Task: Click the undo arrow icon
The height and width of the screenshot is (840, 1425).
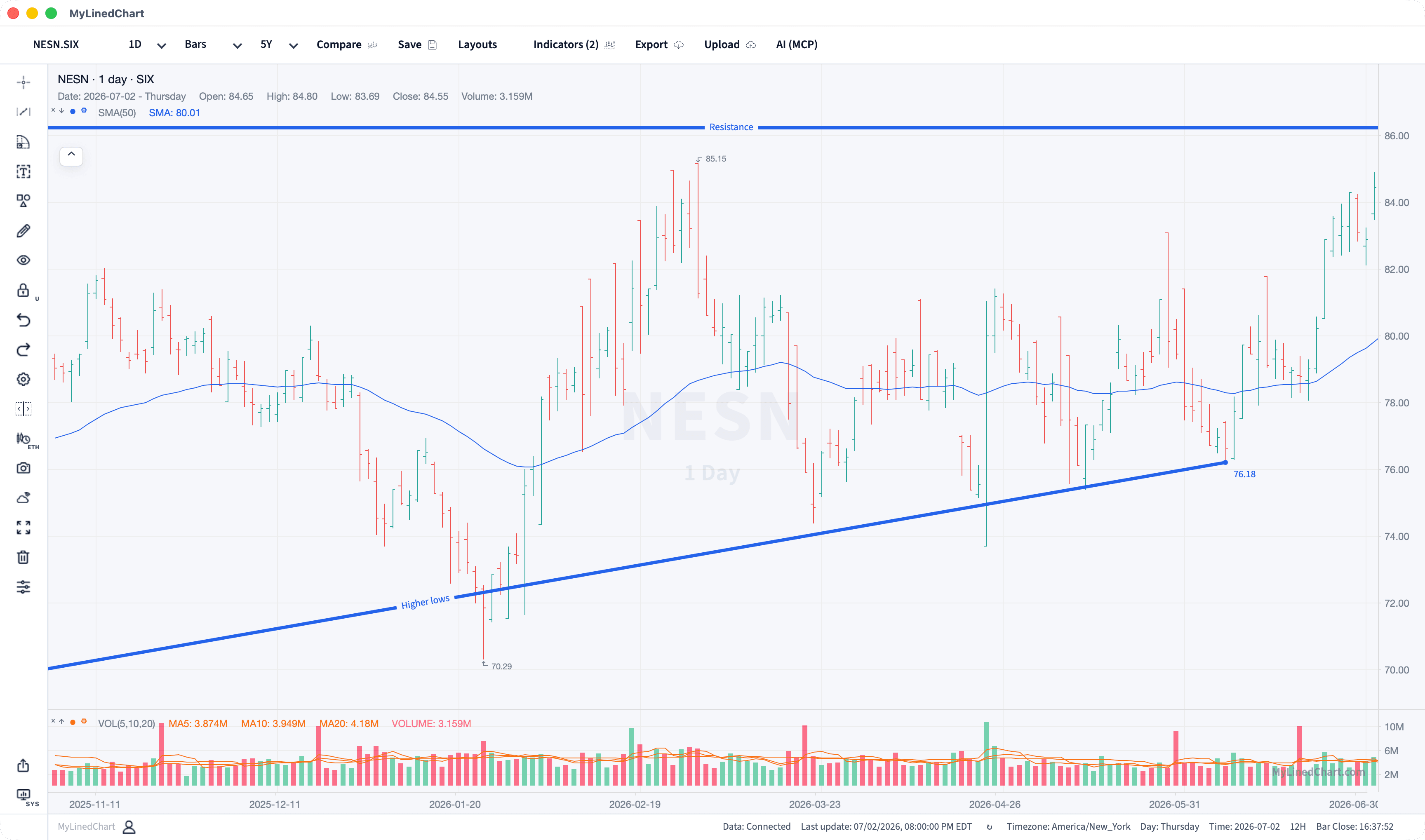Action: (23, 320)
